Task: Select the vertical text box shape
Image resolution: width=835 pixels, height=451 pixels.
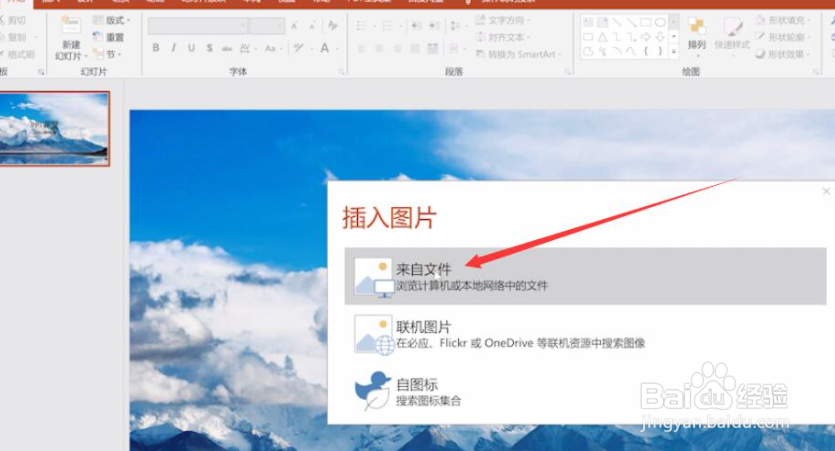Action: [602, 22]
